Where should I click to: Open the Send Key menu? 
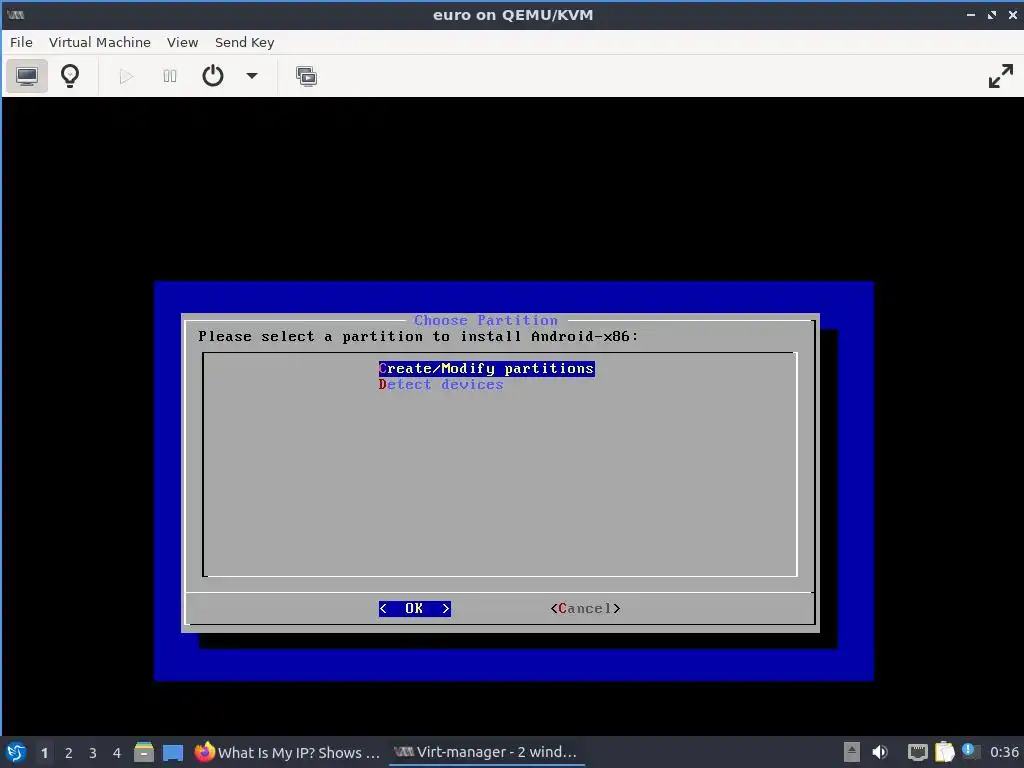tap(244, 42)
